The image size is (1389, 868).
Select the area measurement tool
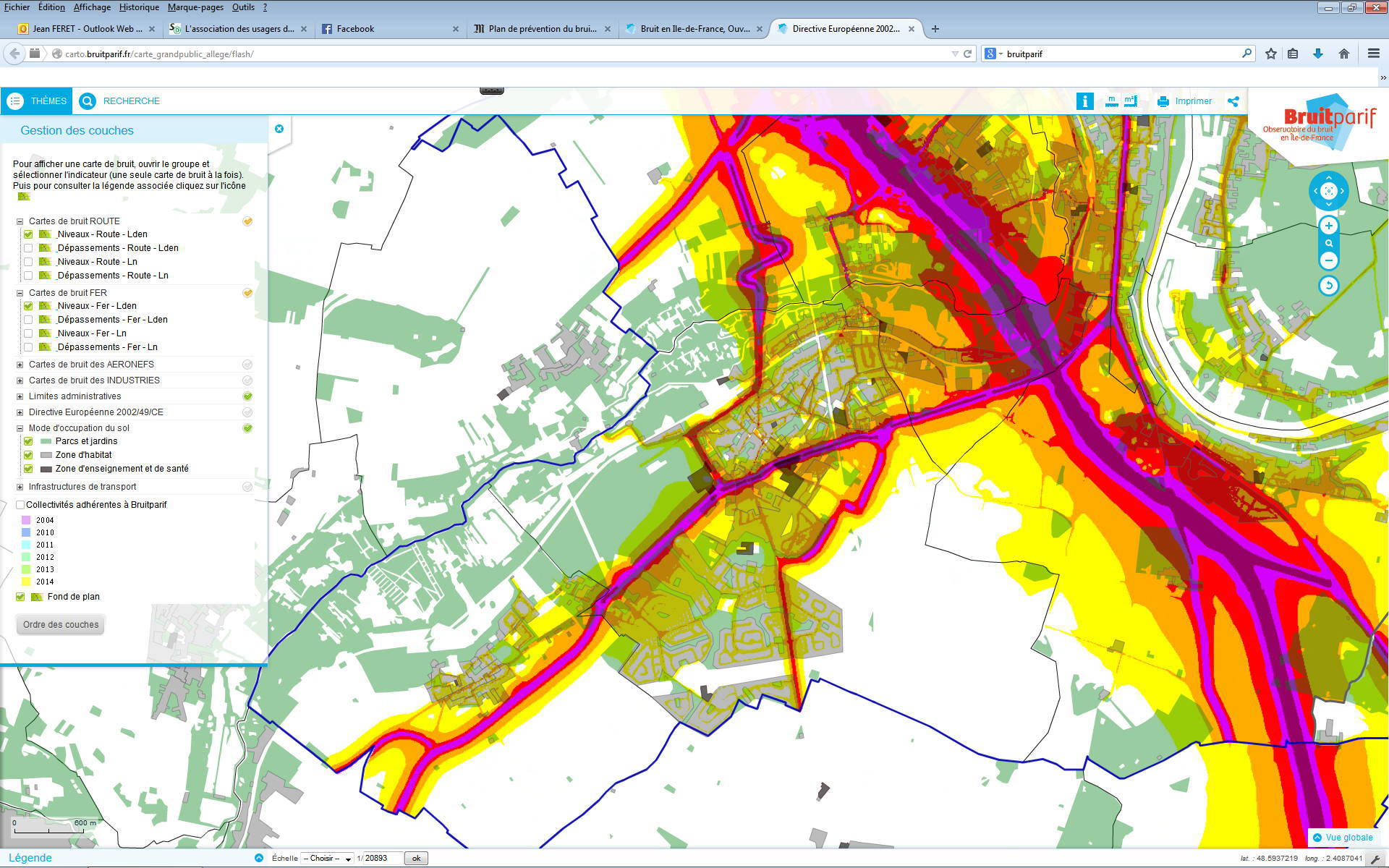click(x=1131, y=101)
